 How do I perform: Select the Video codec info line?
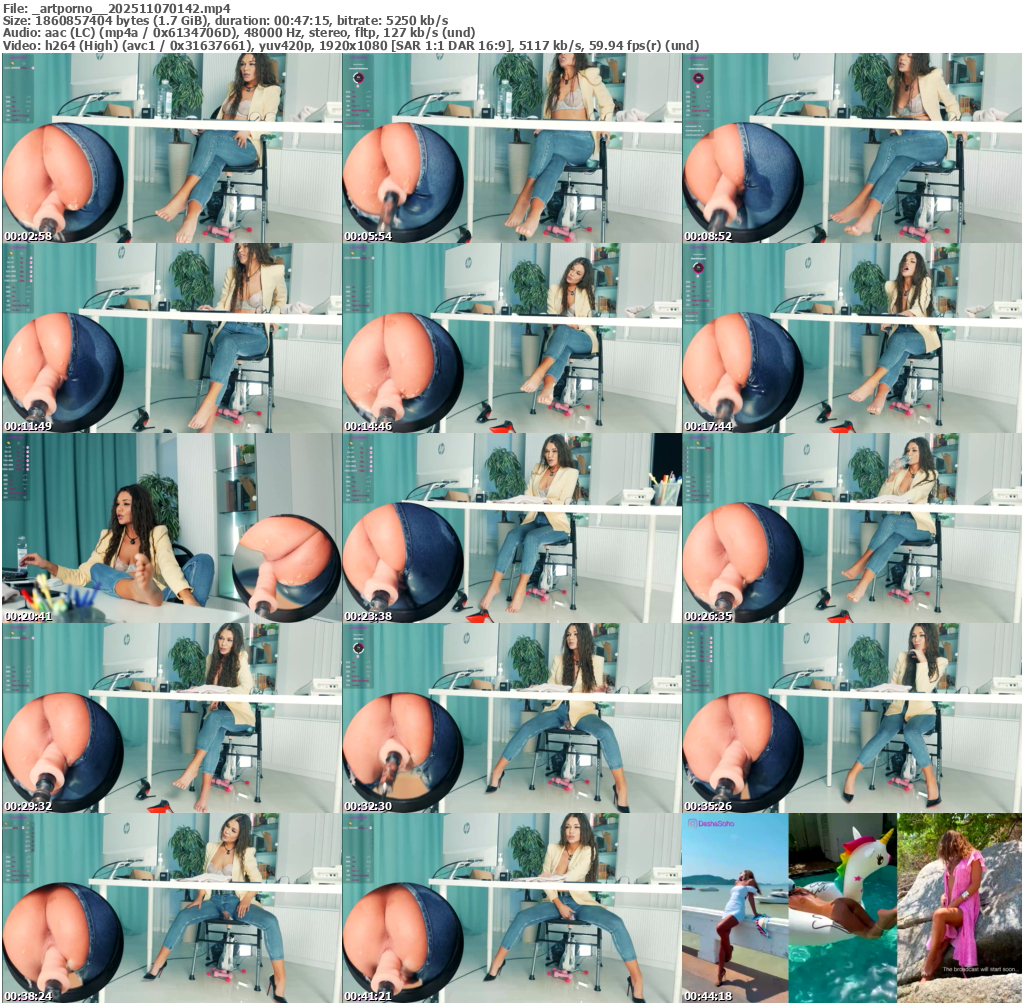(350, 45)
